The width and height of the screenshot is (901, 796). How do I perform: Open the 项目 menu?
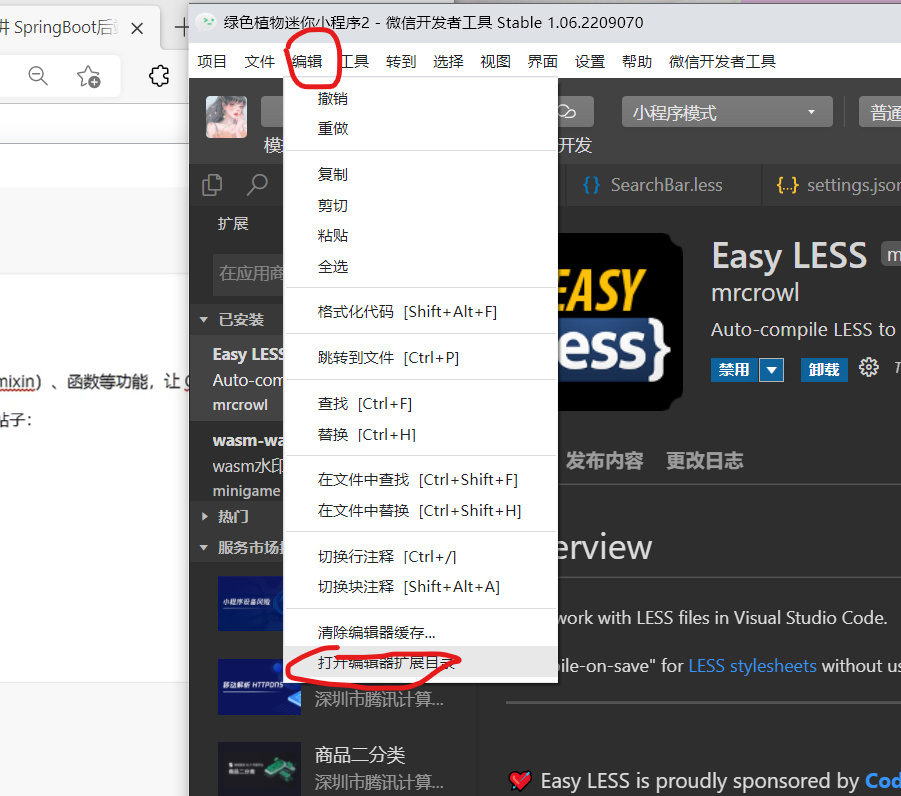point(212,61)
